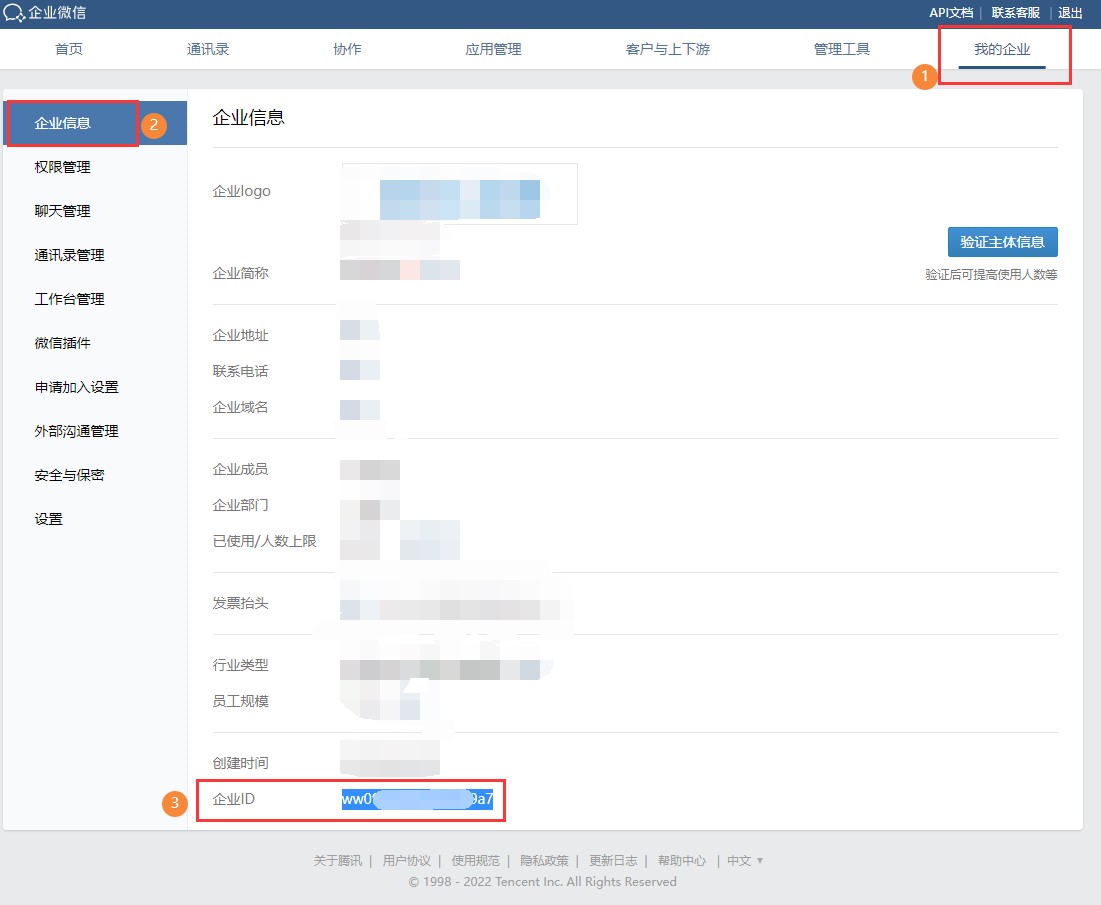Open the 中文 language dropdown
The height and width of the screenshot is (905, 1101).
click(x=744, y=860)
